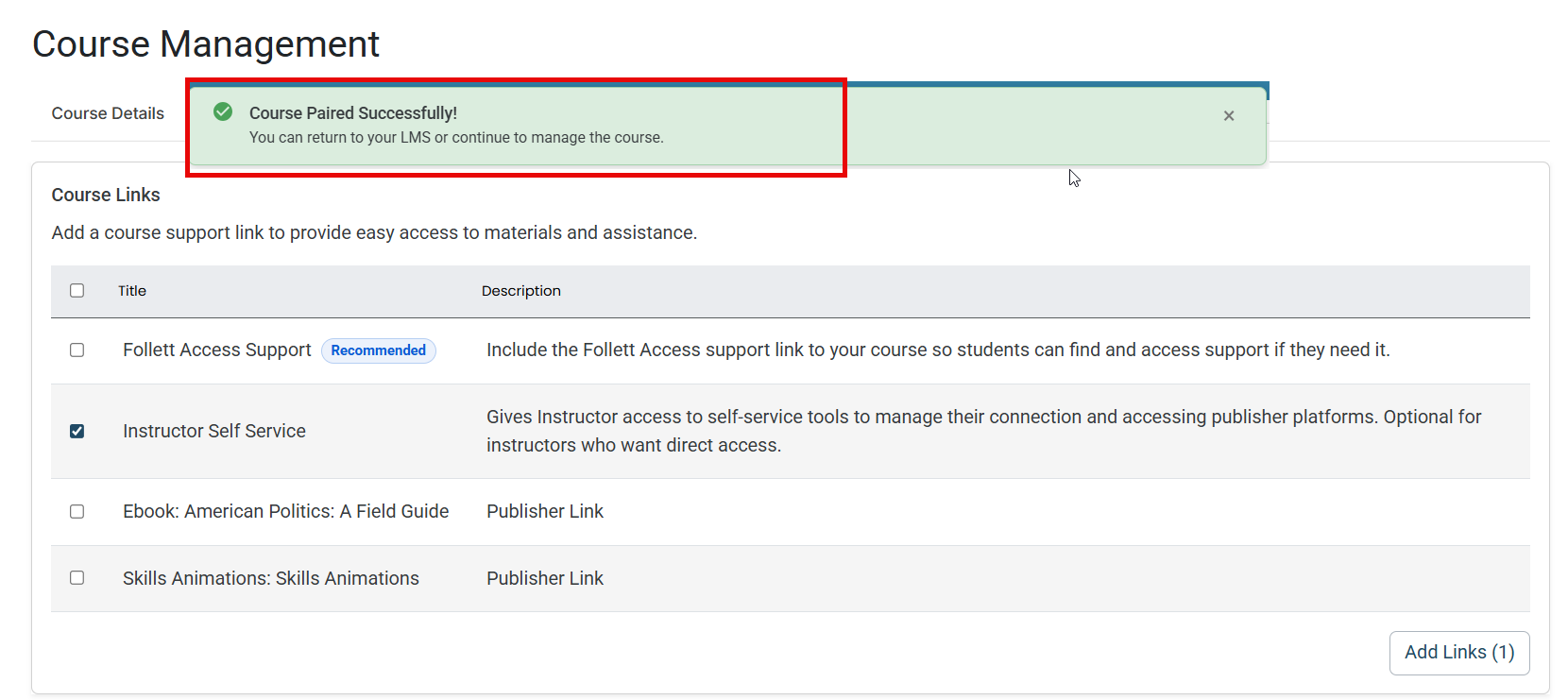Click the Description column header
1568x700 pixels.
[521, 291]
